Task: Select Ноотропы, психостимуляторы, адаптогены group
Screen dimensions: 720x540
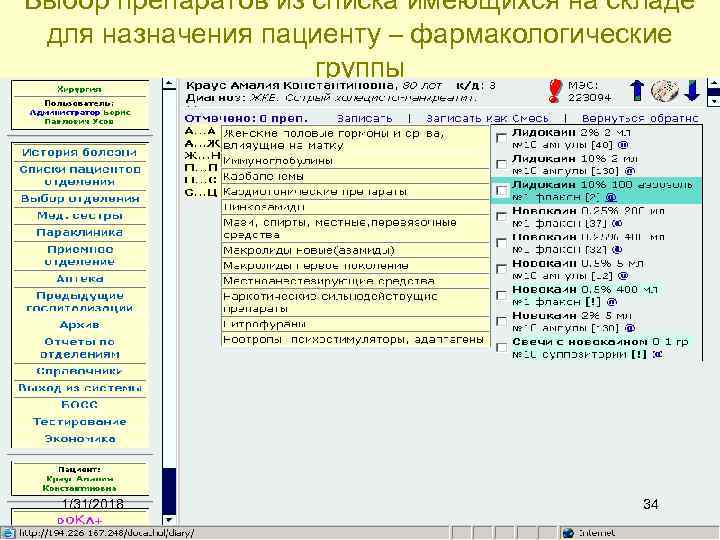Action: click(355, 339)
